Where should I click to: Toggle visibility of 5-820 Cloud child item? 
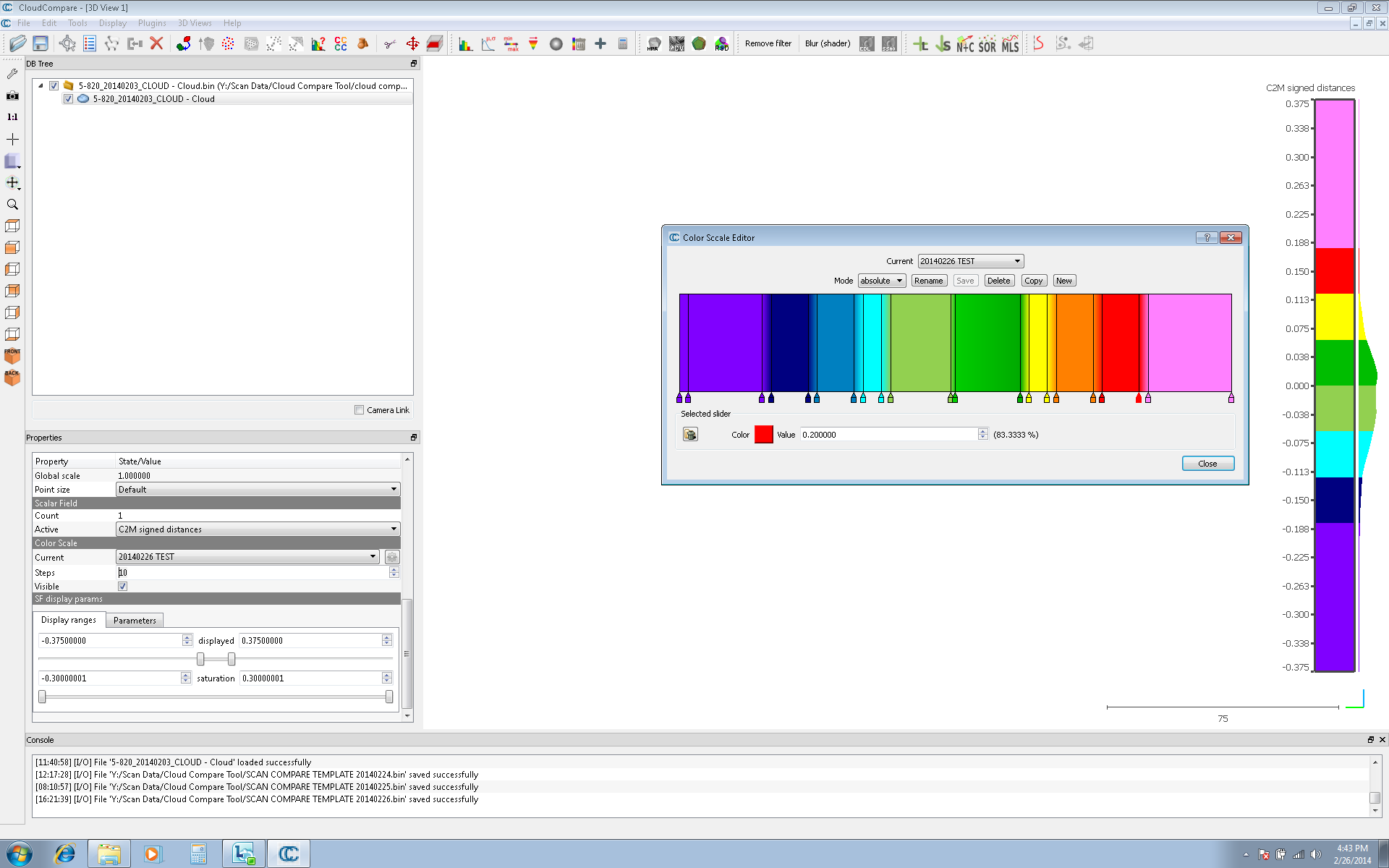(68, 99)
